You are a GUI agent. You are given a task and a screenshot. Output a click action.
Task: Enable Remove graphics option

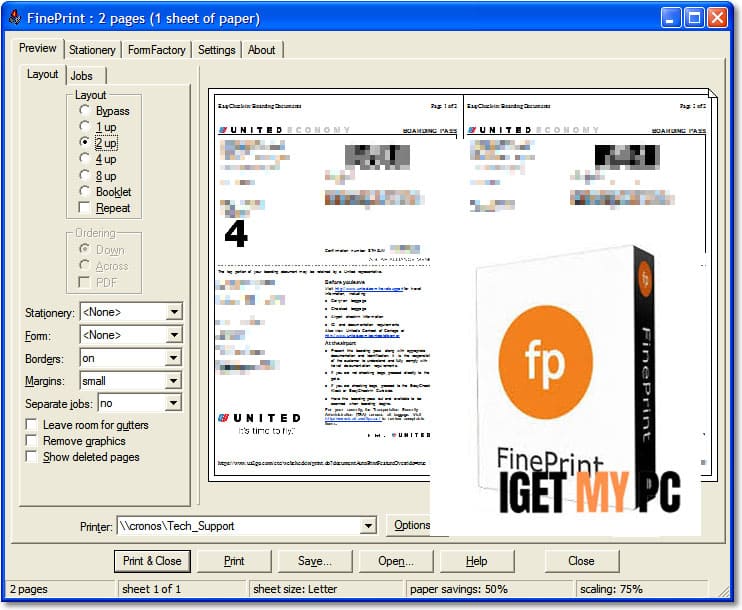click(31, 441)
